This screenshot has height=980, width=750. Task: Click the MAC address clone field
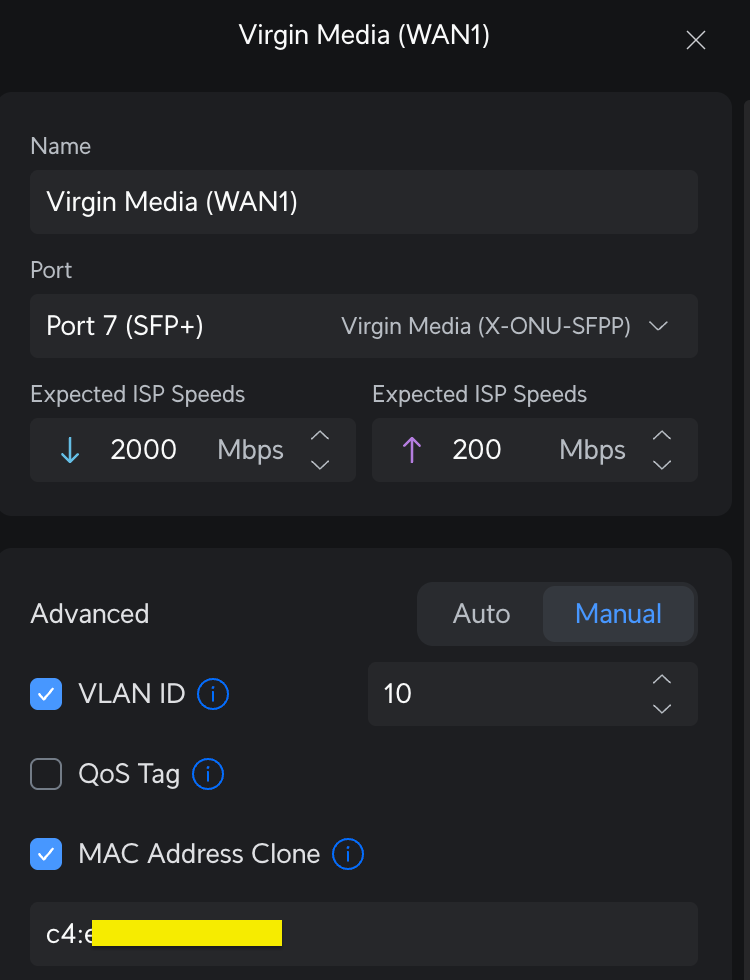click(x=364, y=933)
